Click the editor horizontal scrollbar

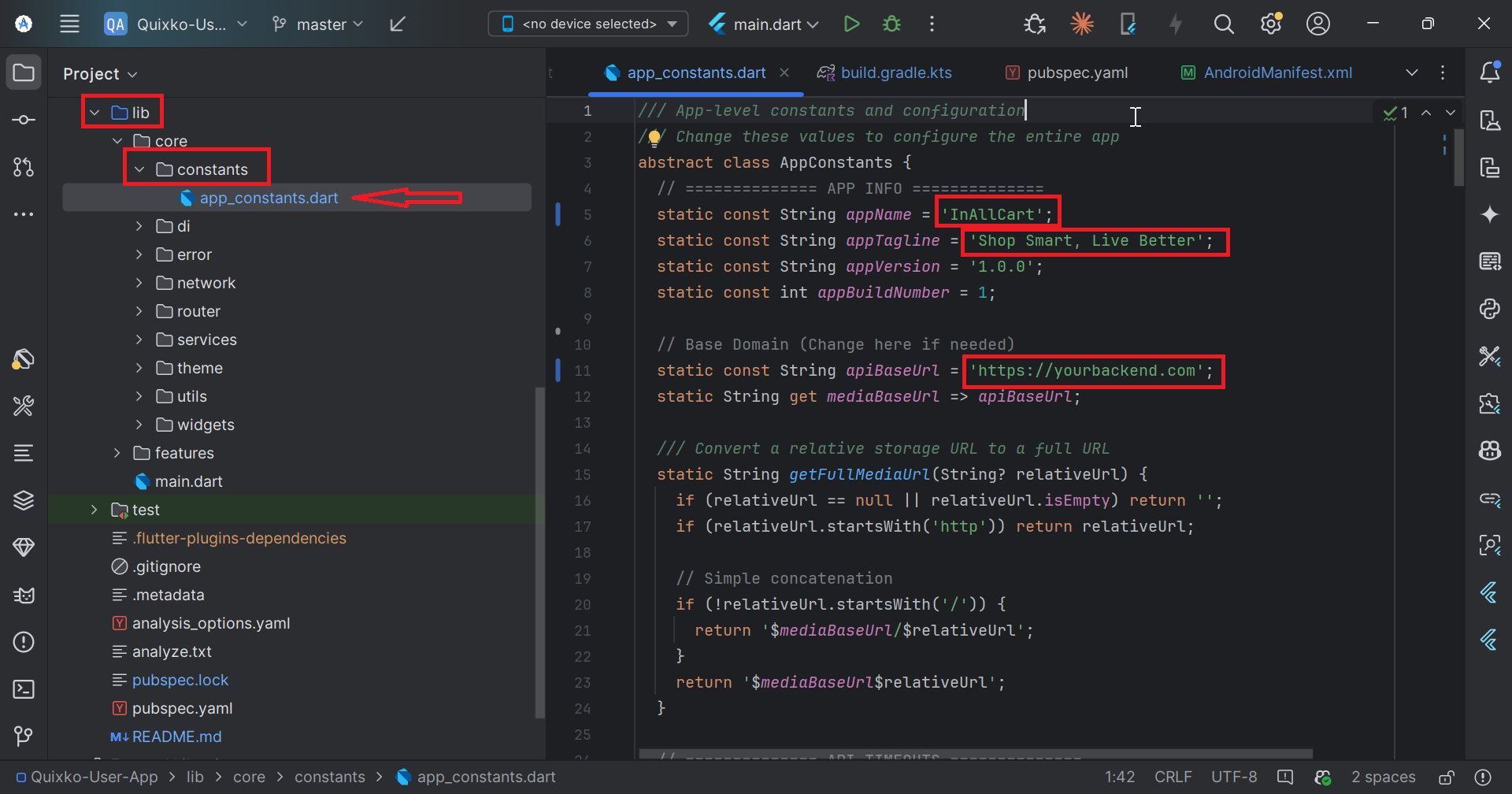coord(976,754)
